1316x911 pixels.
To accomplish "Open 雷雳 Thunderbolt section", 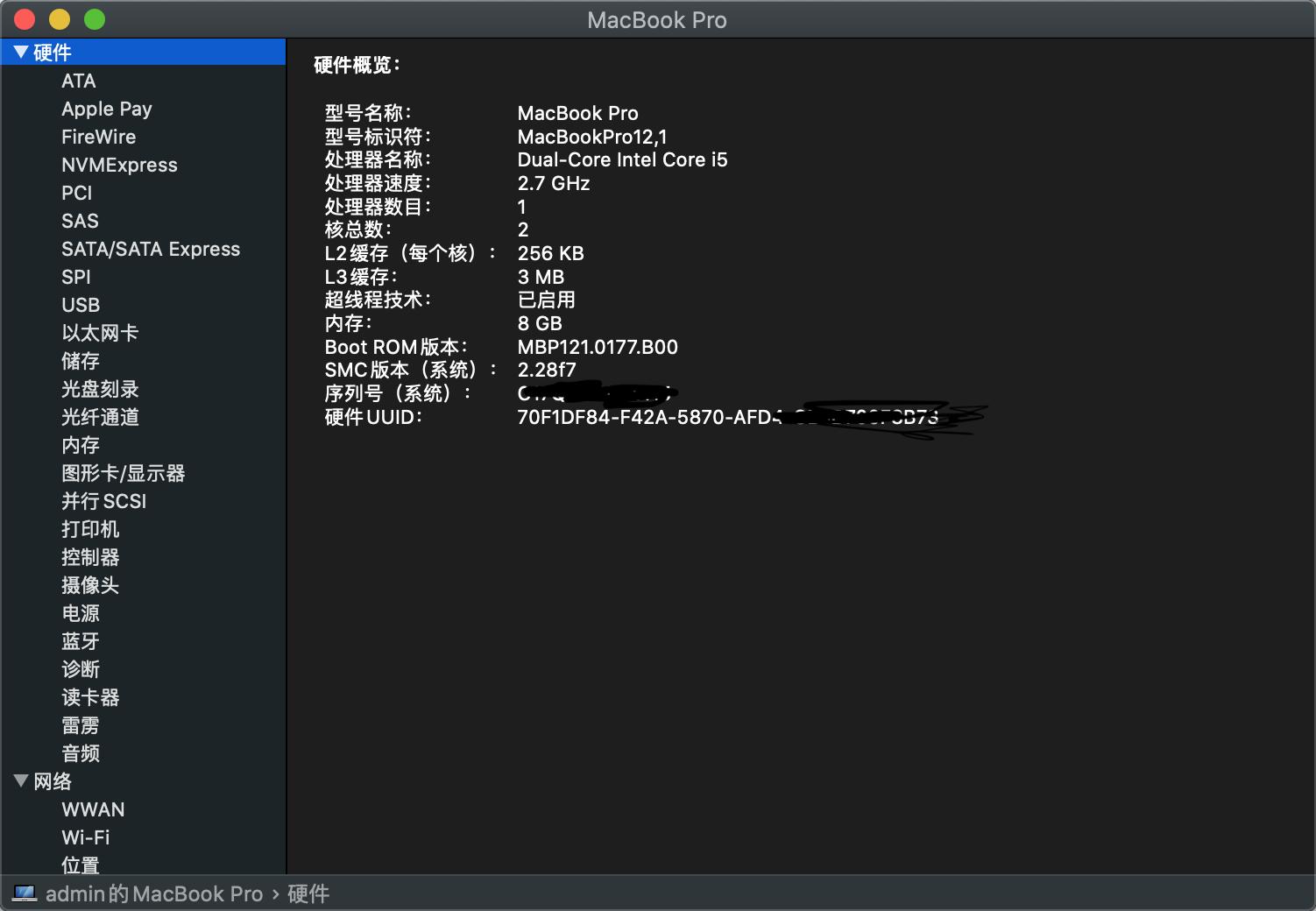I will [81, 725].
